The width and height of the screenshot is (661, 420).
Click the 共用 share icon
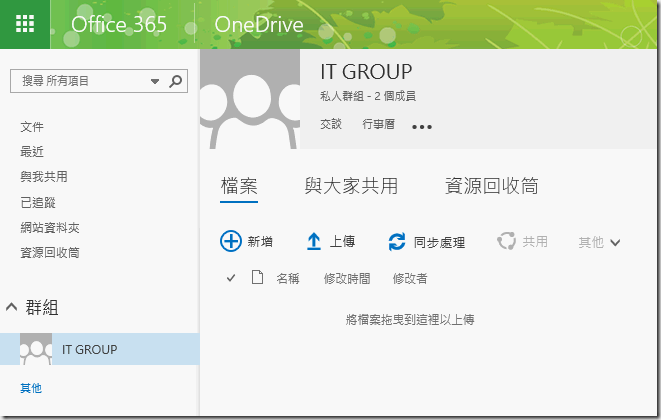507,241
